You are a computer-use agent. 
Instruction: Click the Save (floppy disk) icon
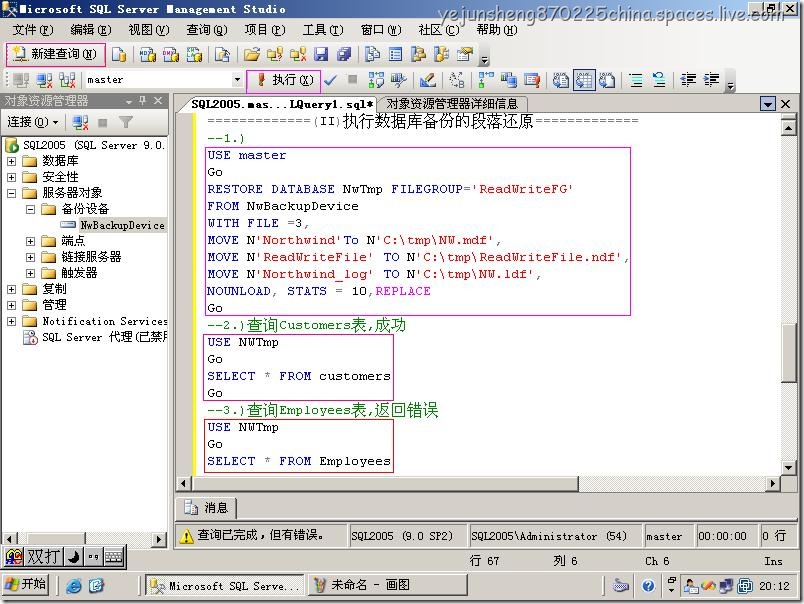tap(321, 54)
